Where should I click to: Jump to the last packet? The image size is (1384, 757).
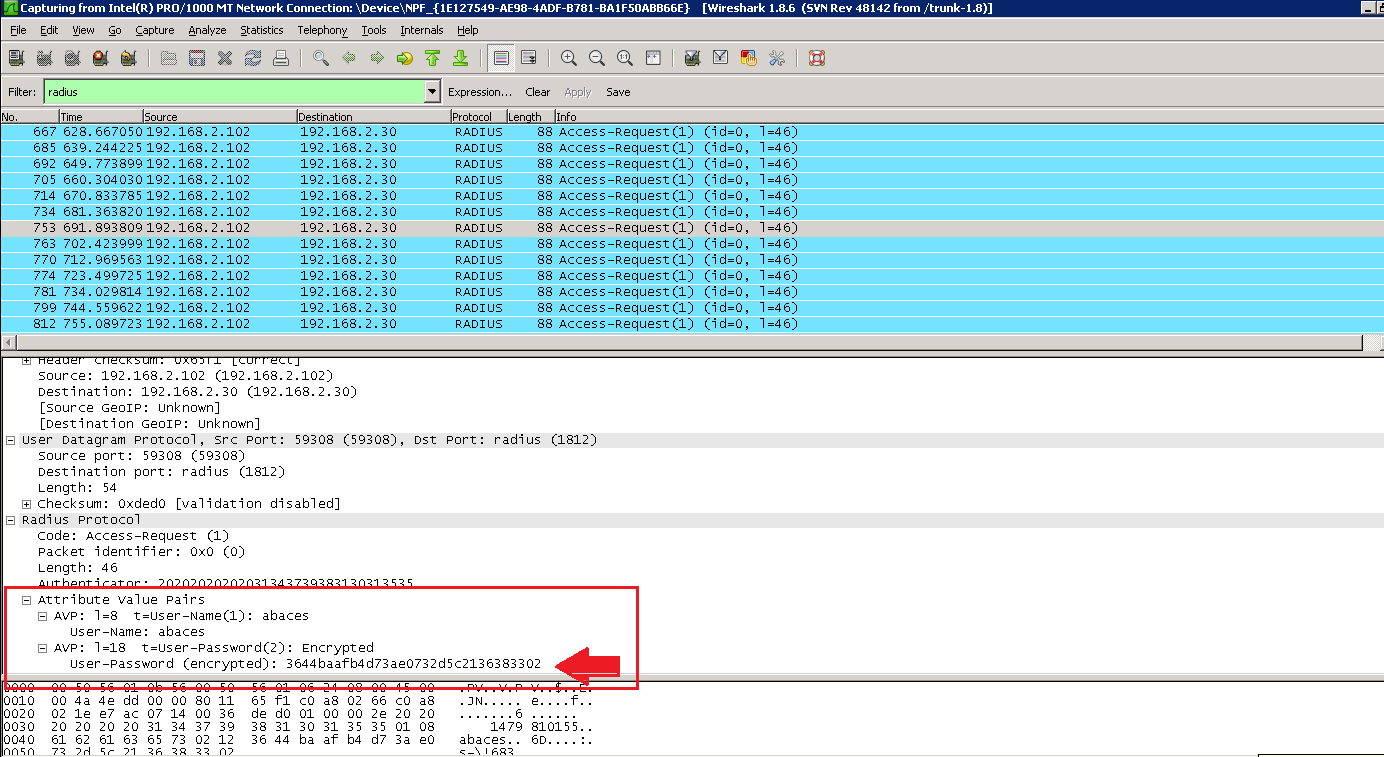coord(462,58)
